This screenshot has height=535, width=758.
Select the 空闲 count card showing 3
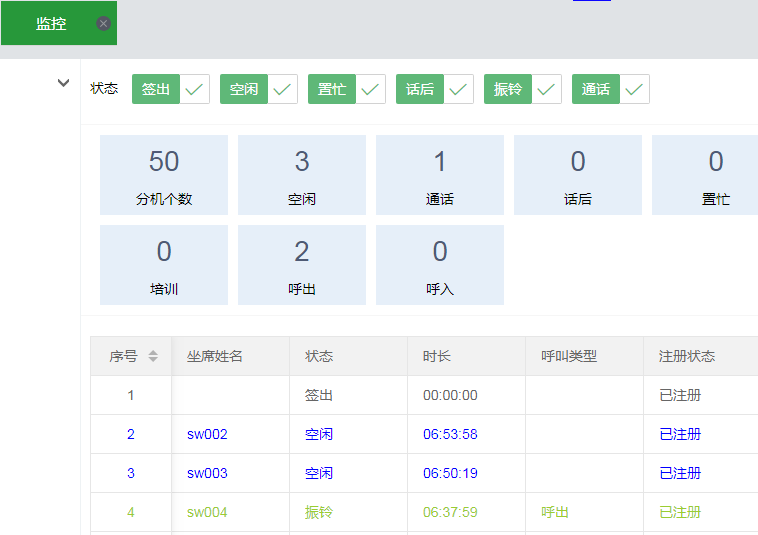pyautogui.click(x=302, y=175)
